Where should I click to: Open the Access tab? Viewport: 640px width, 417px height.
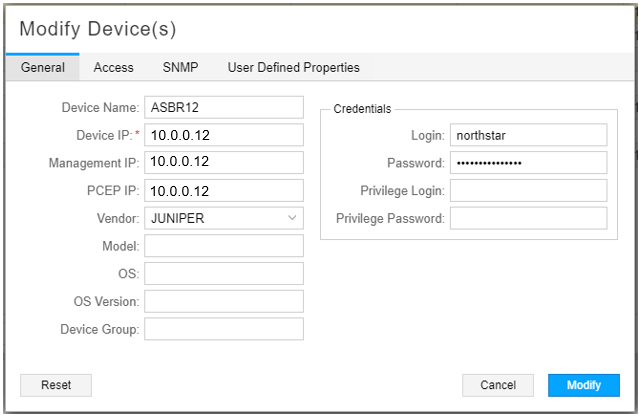click(114, 68)
